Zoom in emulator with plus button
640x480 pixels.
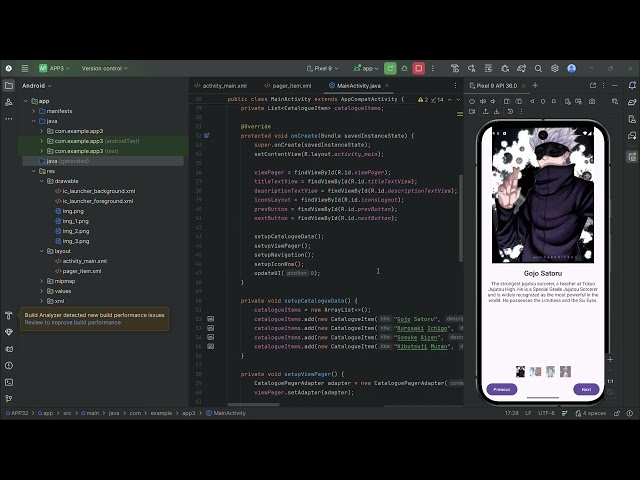[x=610, y=360]
